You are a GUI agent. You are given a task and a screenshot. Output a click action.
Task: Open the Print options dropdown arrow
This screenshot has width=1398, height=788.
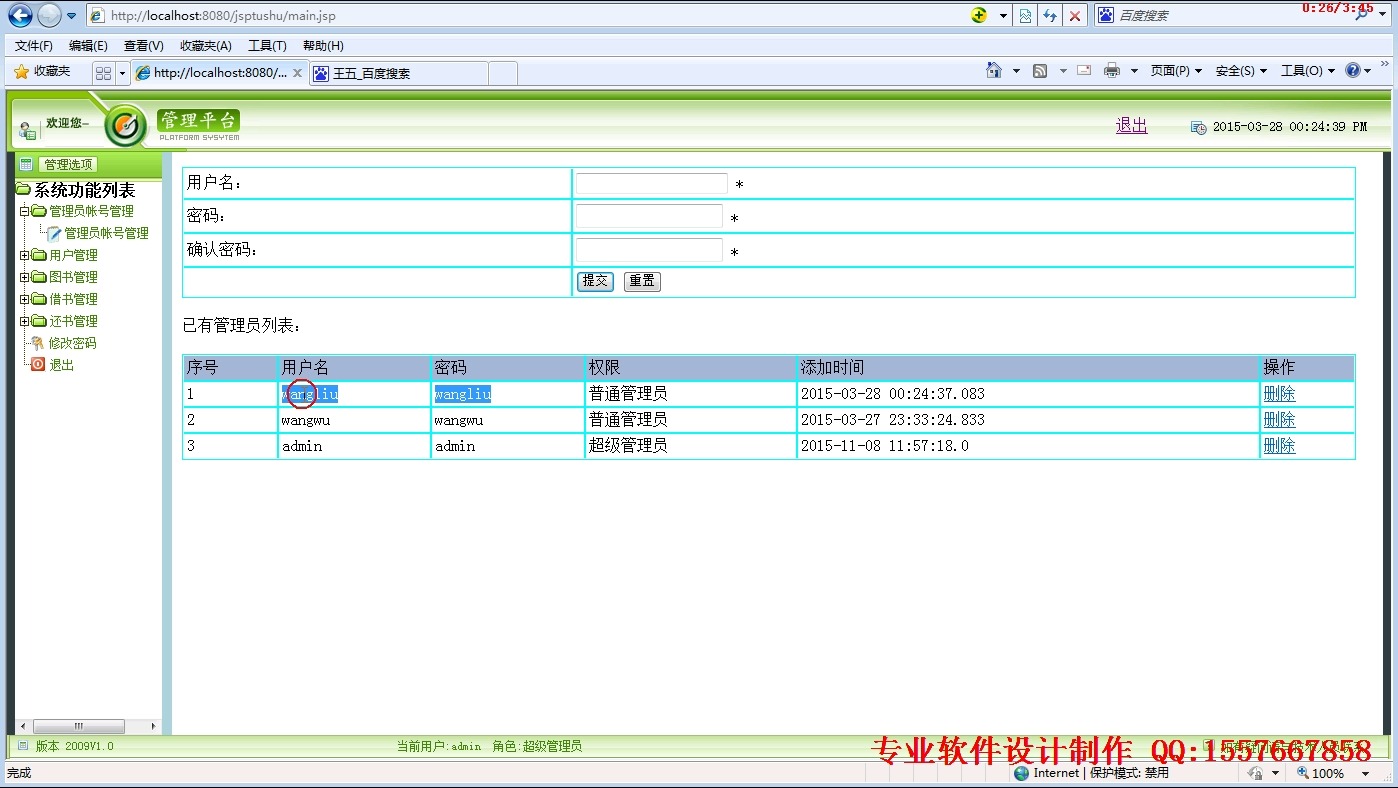(x=1134, y=71)
